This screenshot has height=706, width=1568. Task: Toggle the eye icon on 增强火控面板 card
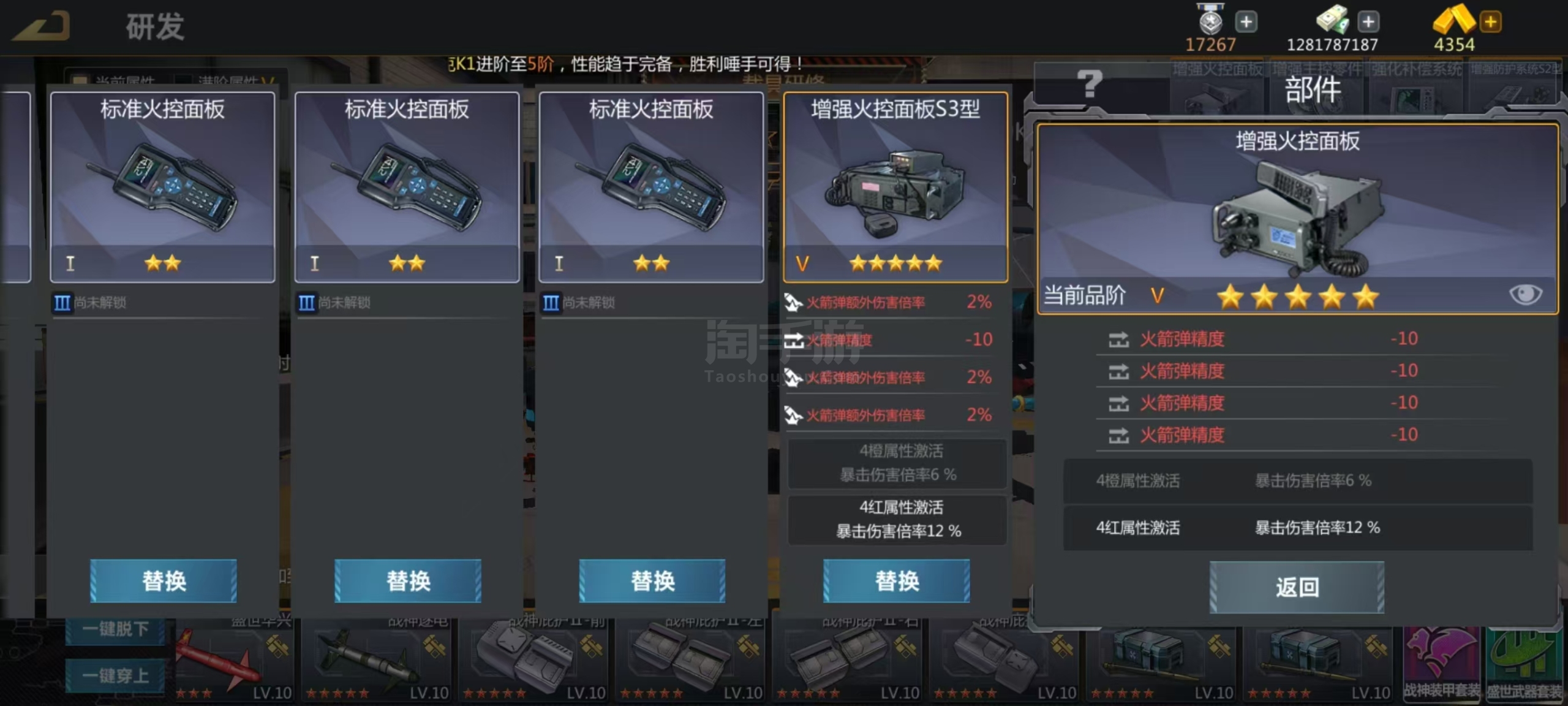tap(1525, 294)
